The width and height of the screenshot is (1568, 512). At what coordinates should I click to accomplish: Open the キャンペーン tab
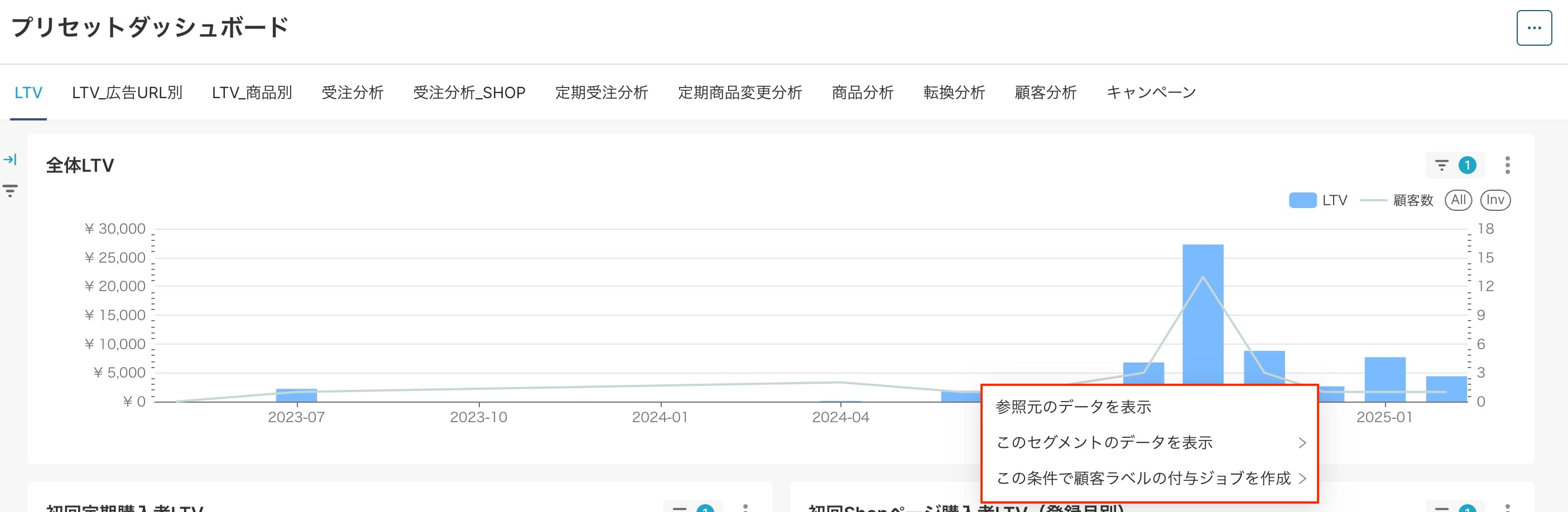(1151, 93)
